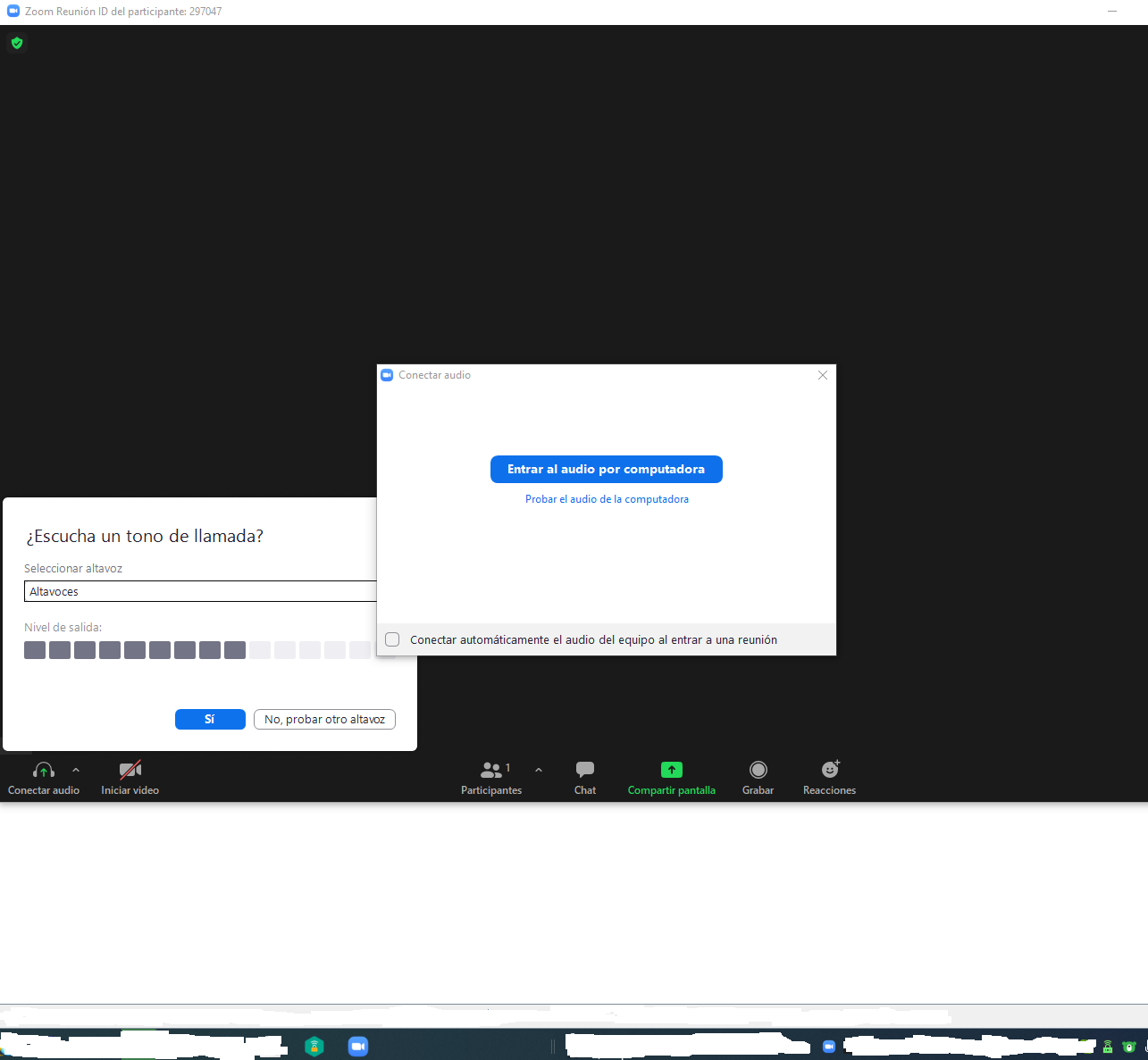
Task: Click the Sí button
Action: (210, 720)
